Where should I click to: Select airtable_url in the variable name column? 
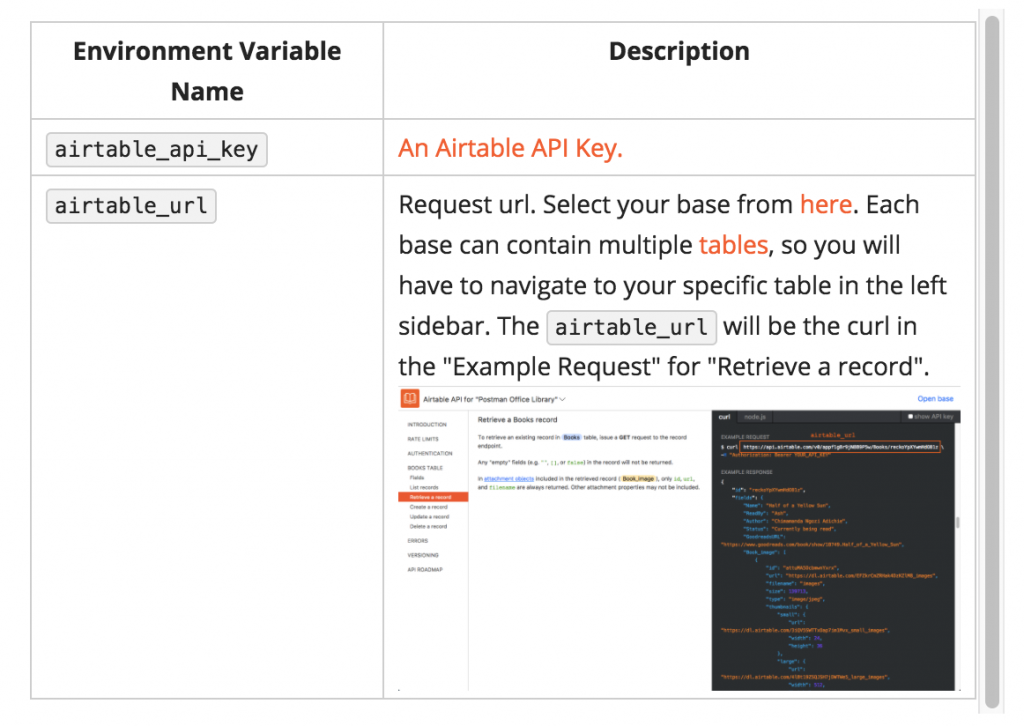[x=131, y=206]
